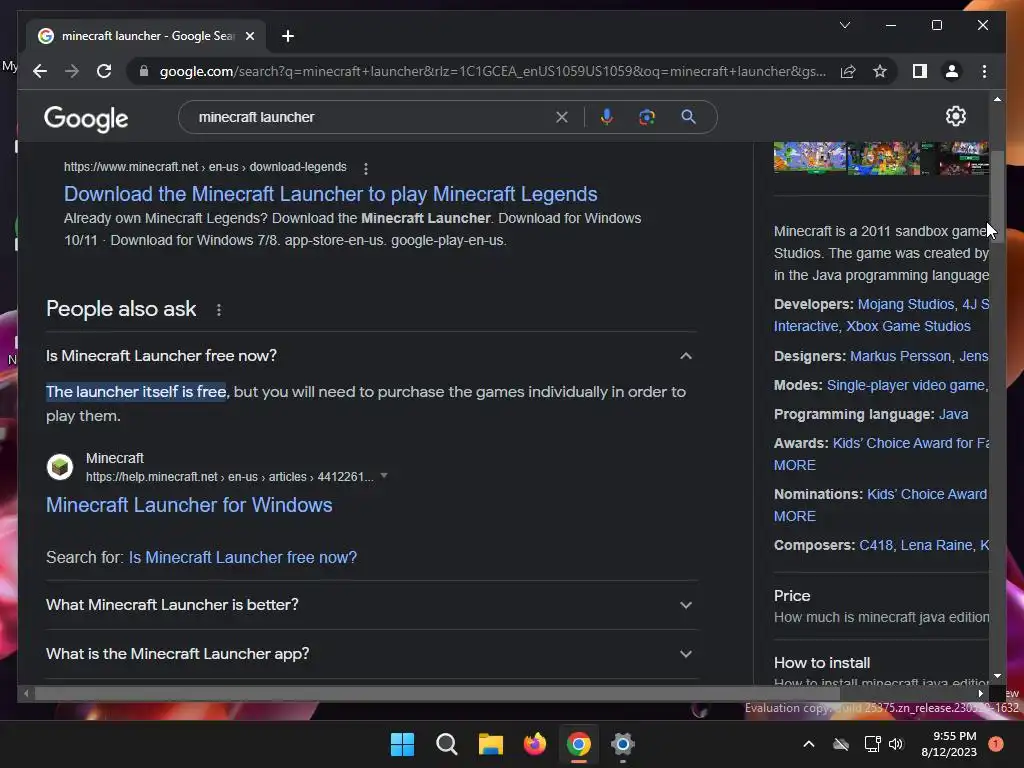Open the C418 composer link
Screen dimensions: 1024x768
(876, 545)
